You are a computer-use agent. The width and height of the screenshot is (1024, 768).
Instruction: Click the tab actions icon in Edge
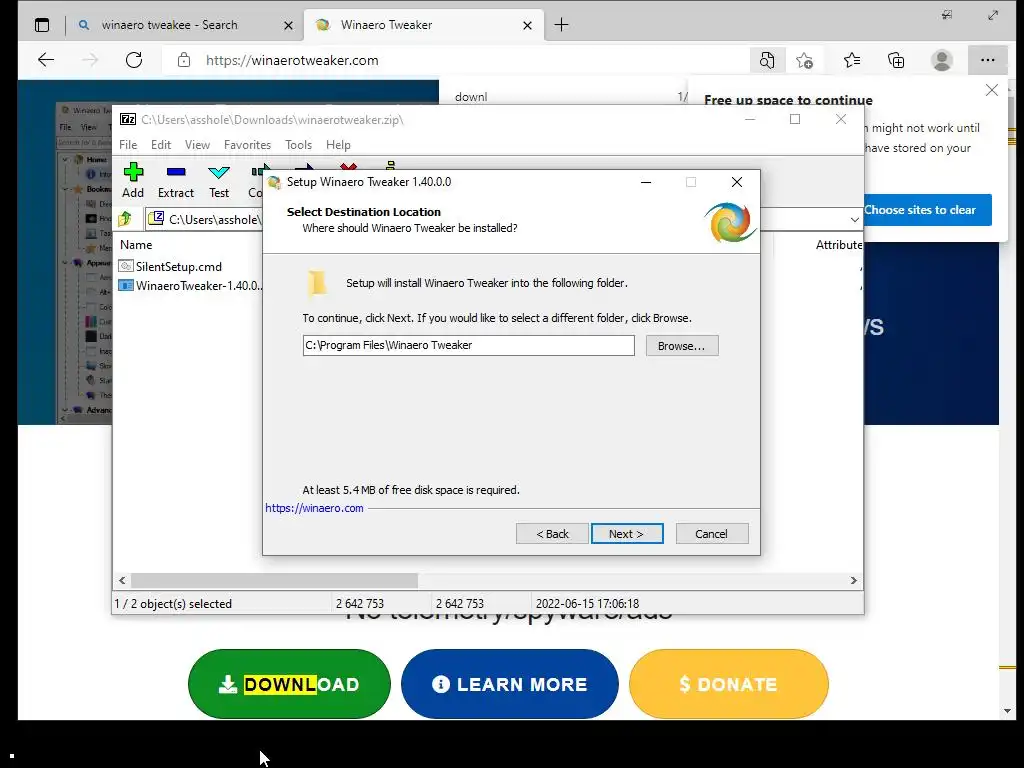click(42, 25)
